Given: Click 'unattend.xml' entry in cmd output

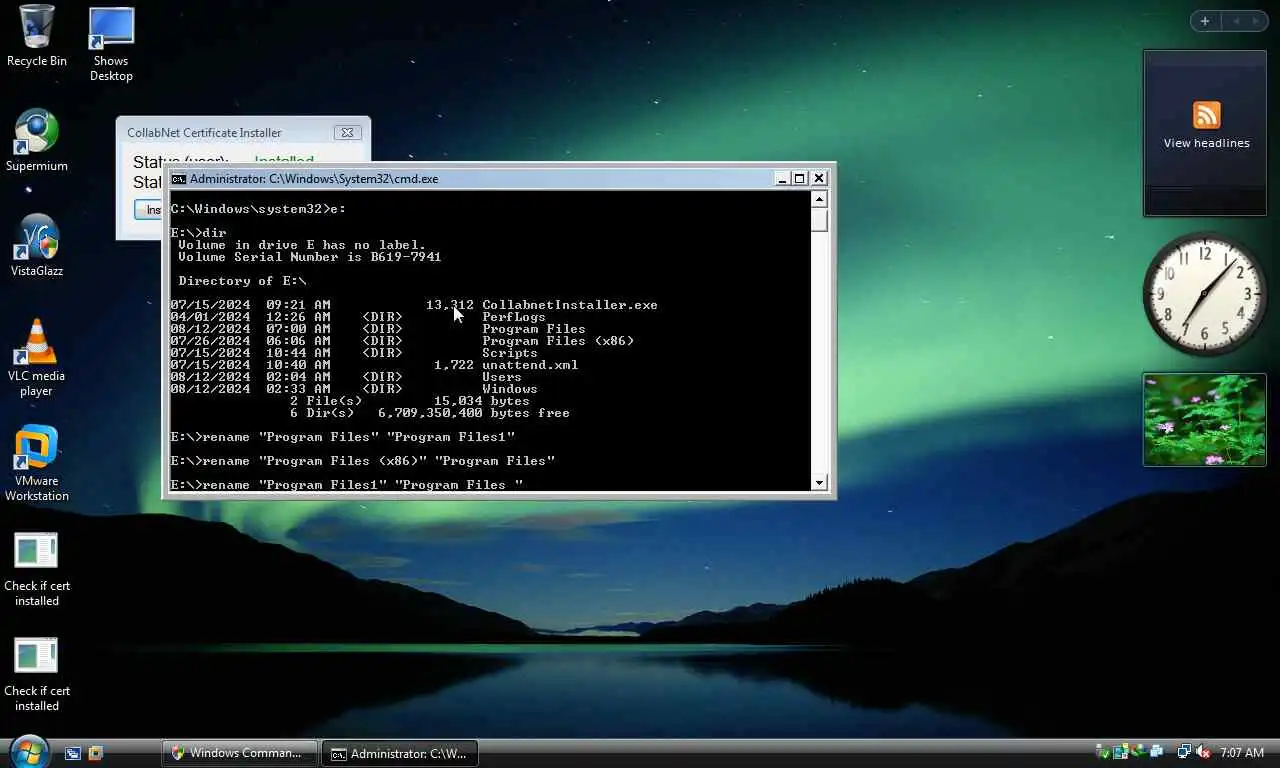Looking at the screenshot, I should pyautogui.click(x=530, y=365).
